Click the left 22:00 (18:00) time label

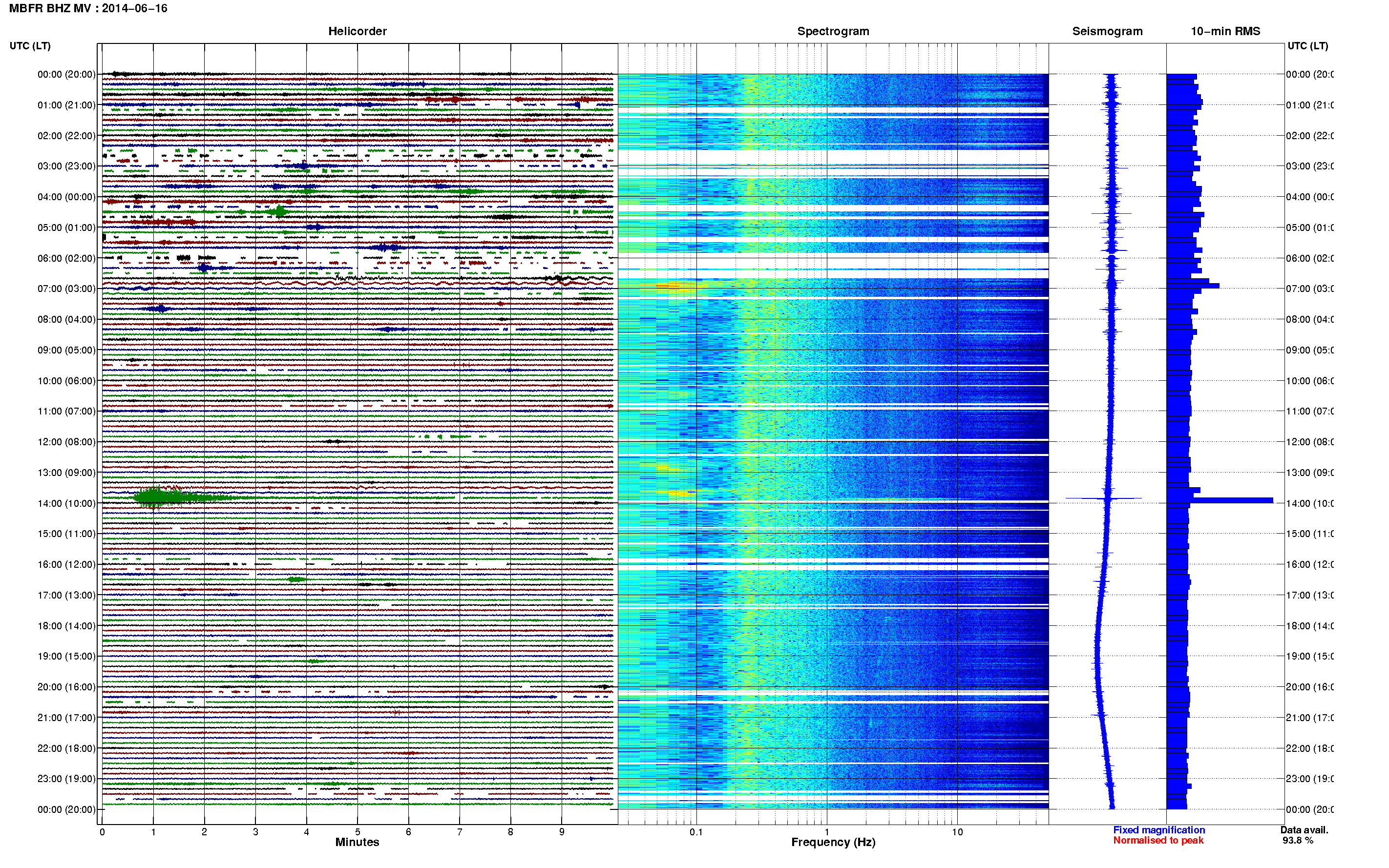point(66,748)
